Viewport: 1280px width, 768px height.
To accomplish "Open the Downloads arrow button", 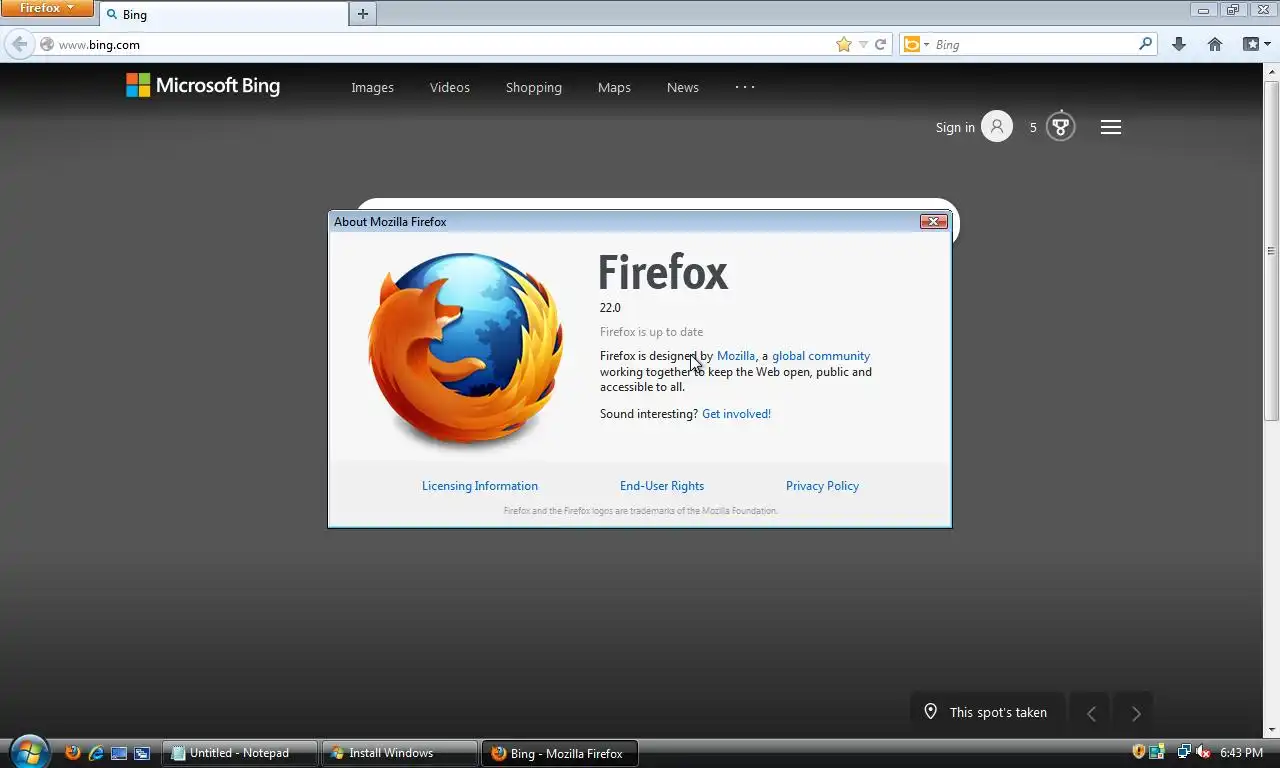I will 1179,44.
